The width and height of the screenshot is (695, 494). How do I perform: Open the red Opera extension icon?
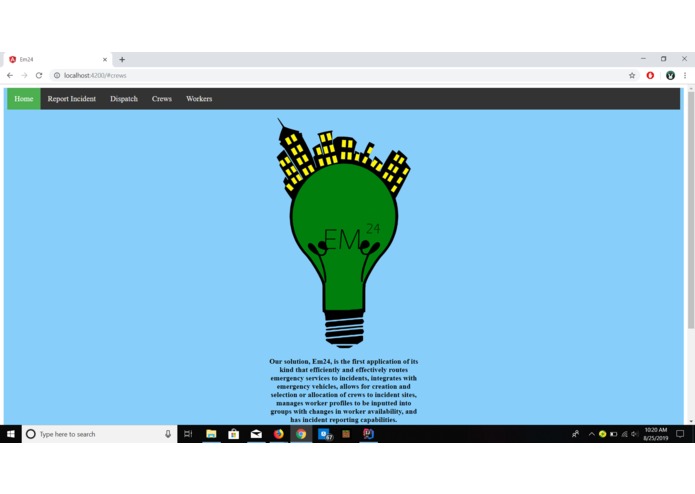pyautogui.click(x=650, y=75)
